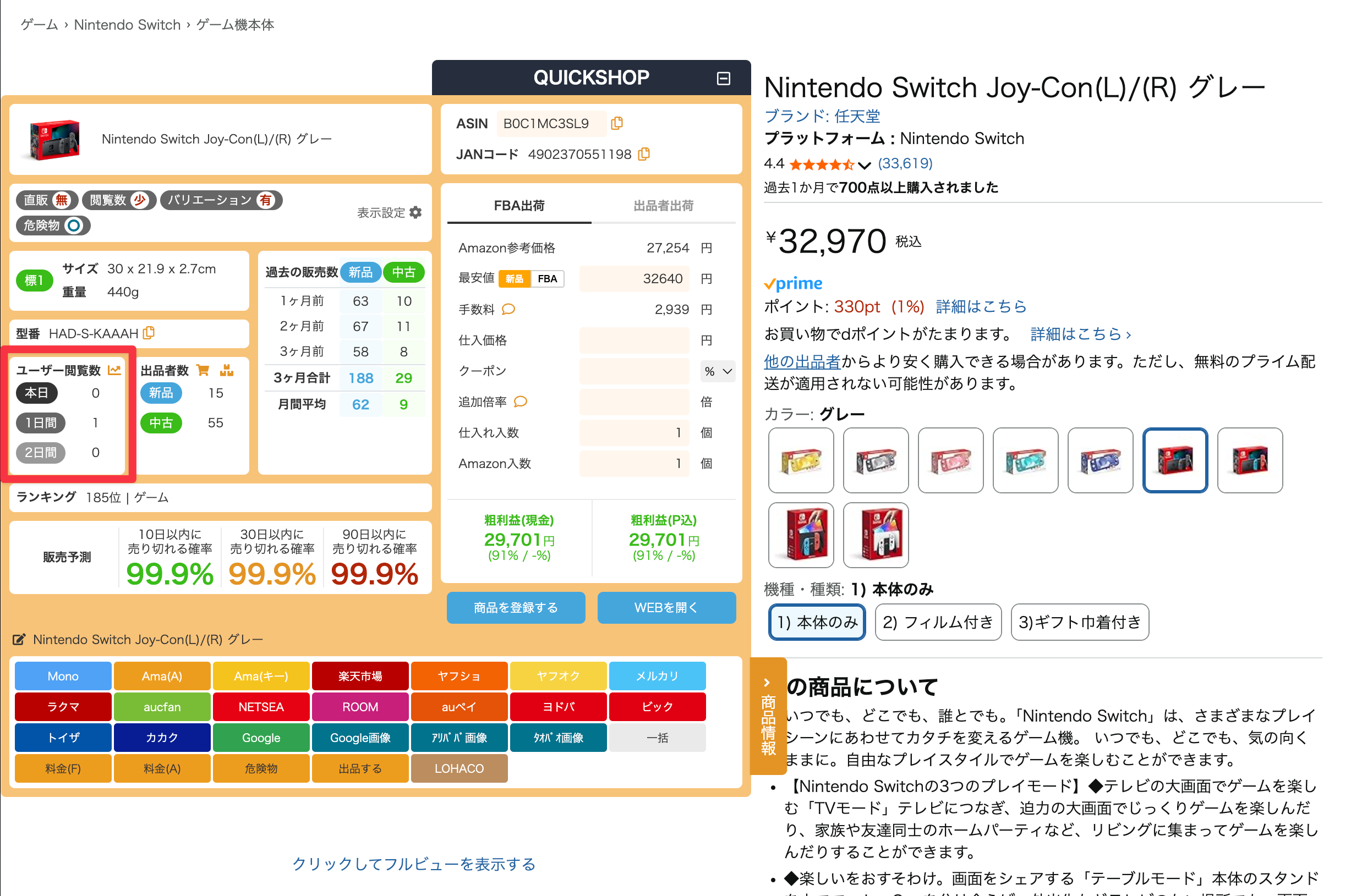1351x896 pixels.
Task: Collapse the QUICKSHOP panel with minus icon
Action: [723, 78]
